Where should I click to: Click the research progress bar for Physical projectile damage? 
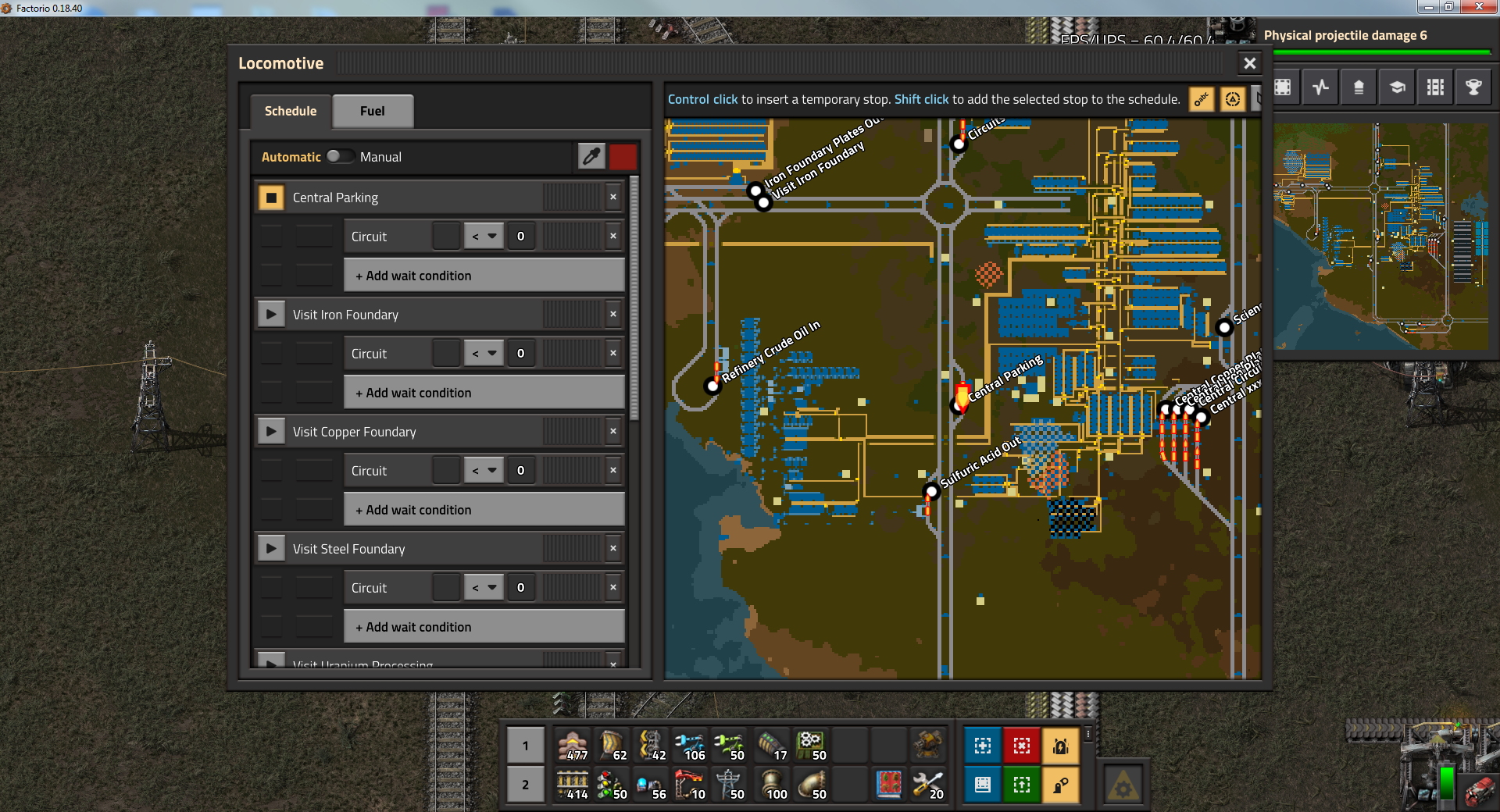pyautogui.click(x=1381, y=52)
